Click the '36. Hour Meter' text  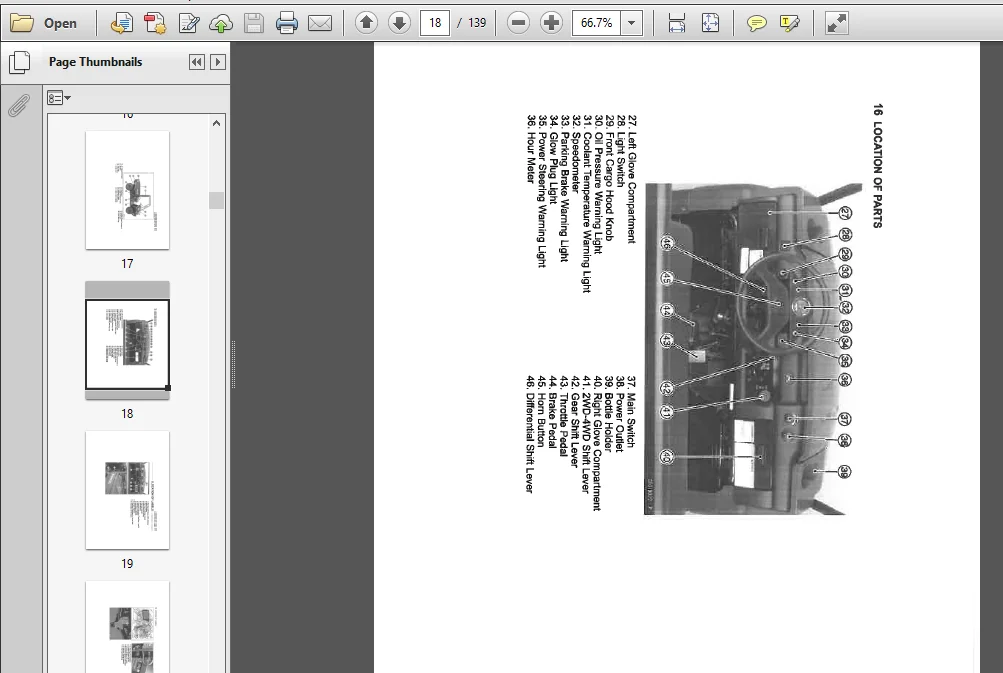531,149
